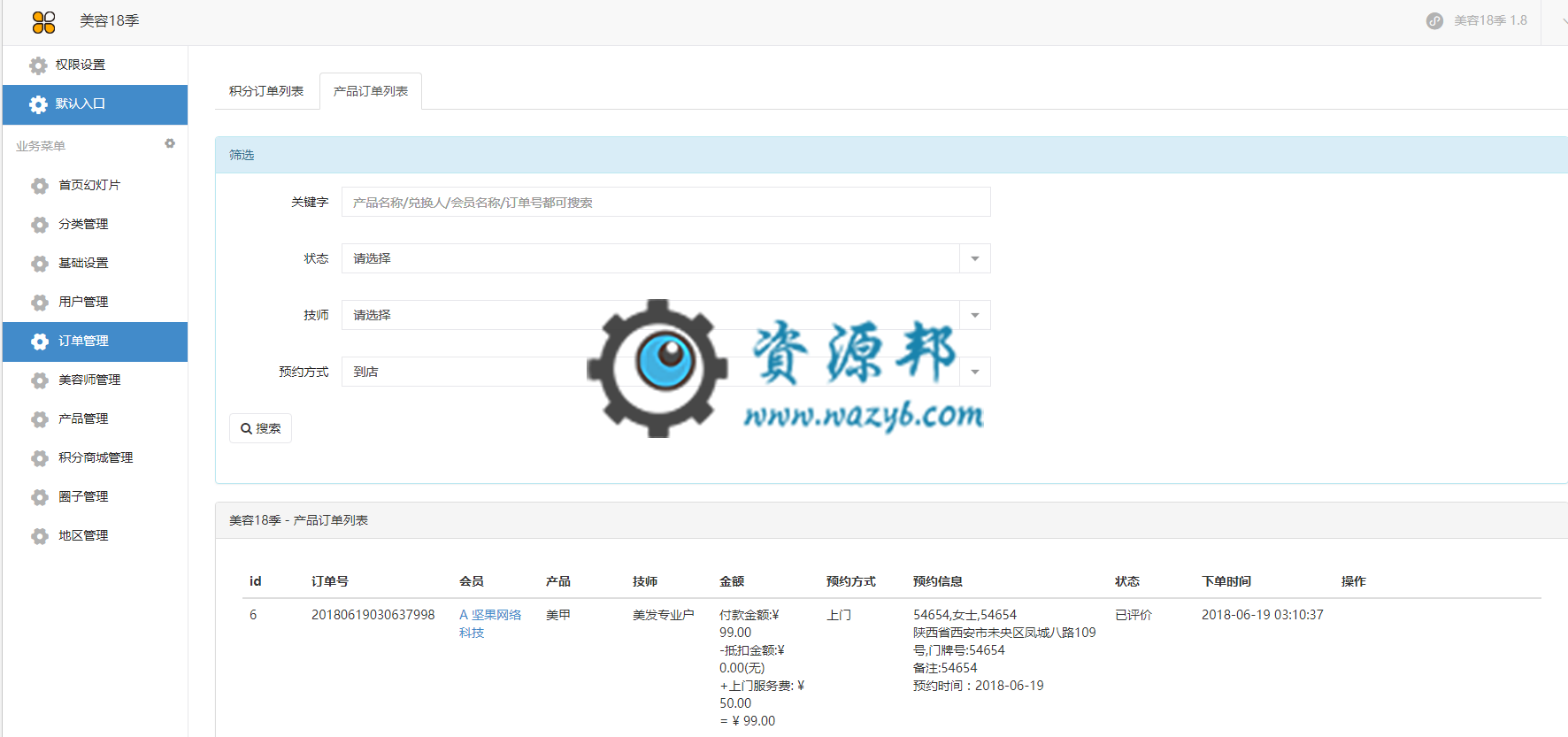Open 基础设置 in the sidebar

pos(95,263)
